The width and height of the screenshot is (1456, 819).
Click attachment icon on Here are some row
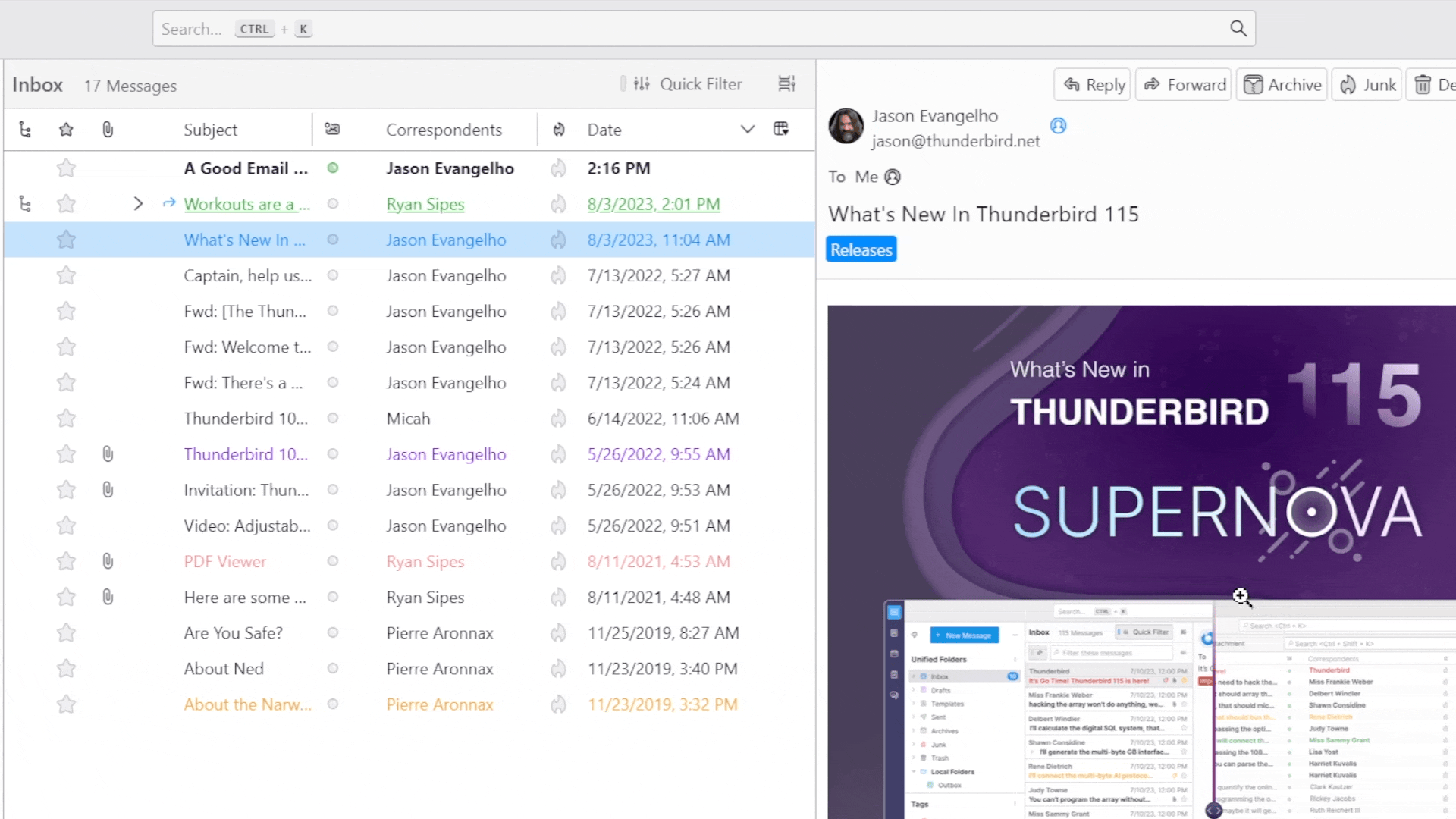(108, 598)
